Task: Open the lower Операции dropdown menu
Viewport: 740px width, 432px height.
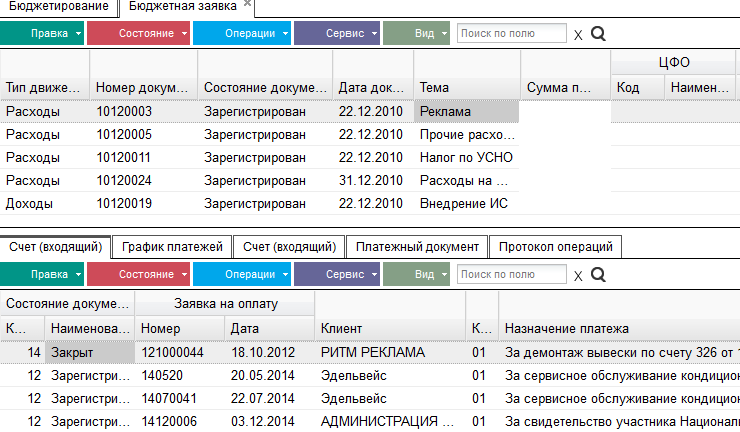Action: point(242,274)
